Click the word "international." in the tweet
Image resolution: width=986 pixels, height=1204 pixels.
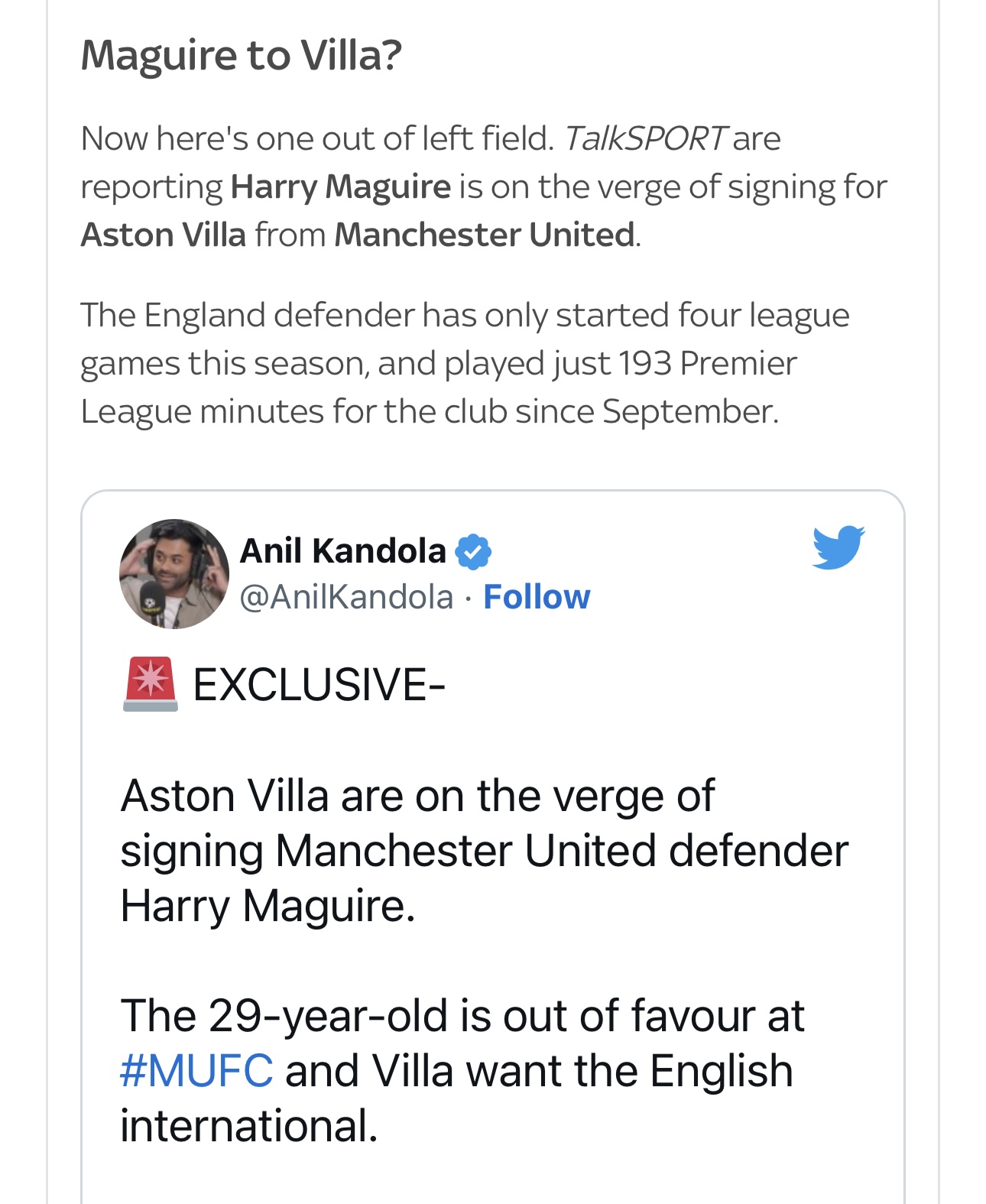249,1126
